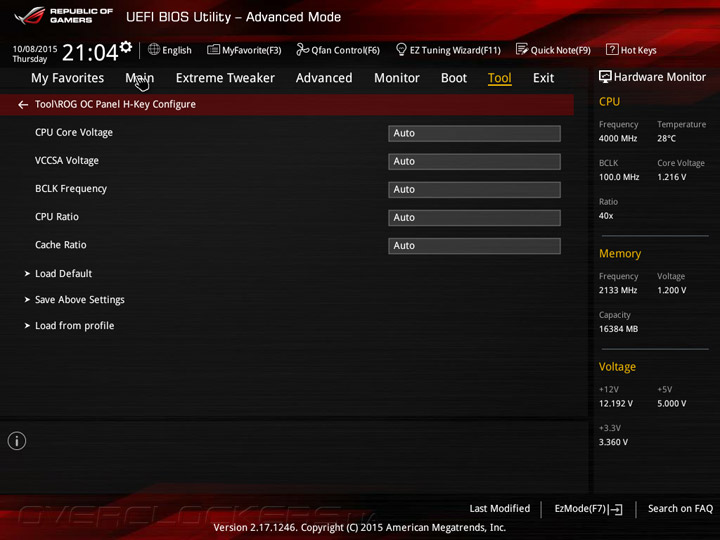
Task: Click the Hardware Monitor heading
Action: [660, 77]
